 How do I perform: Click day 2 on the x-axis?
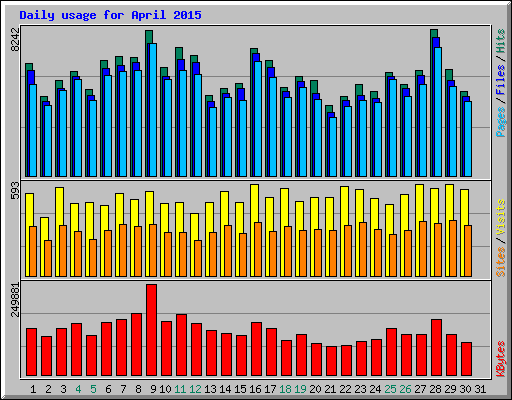tap(48, 389)
